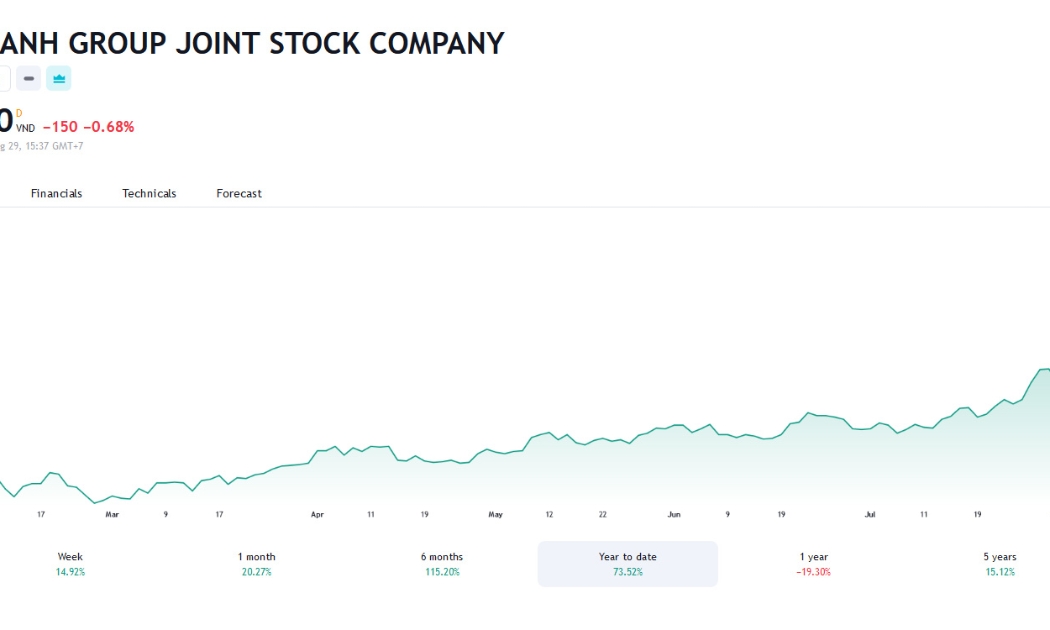Select the 1 year −19.30% range
1050x630 pixels.
tap(814, 564)
